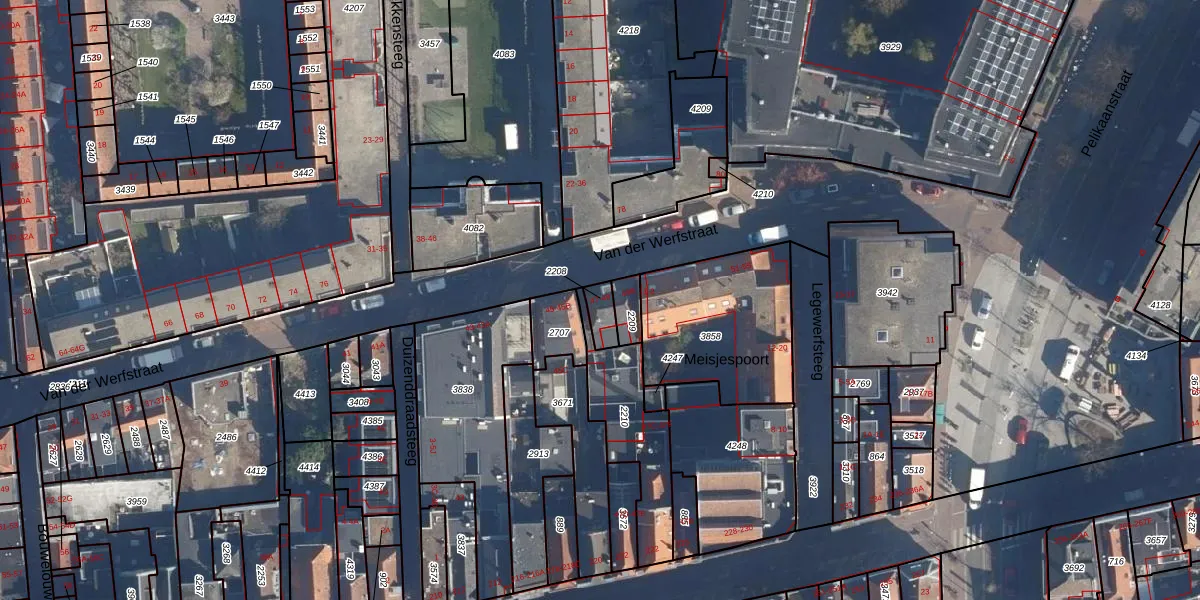Viewport: 1200px width, 600px height.
Task: Select parcel 3838 on the dark rooftop
Action: pos(462,389)
